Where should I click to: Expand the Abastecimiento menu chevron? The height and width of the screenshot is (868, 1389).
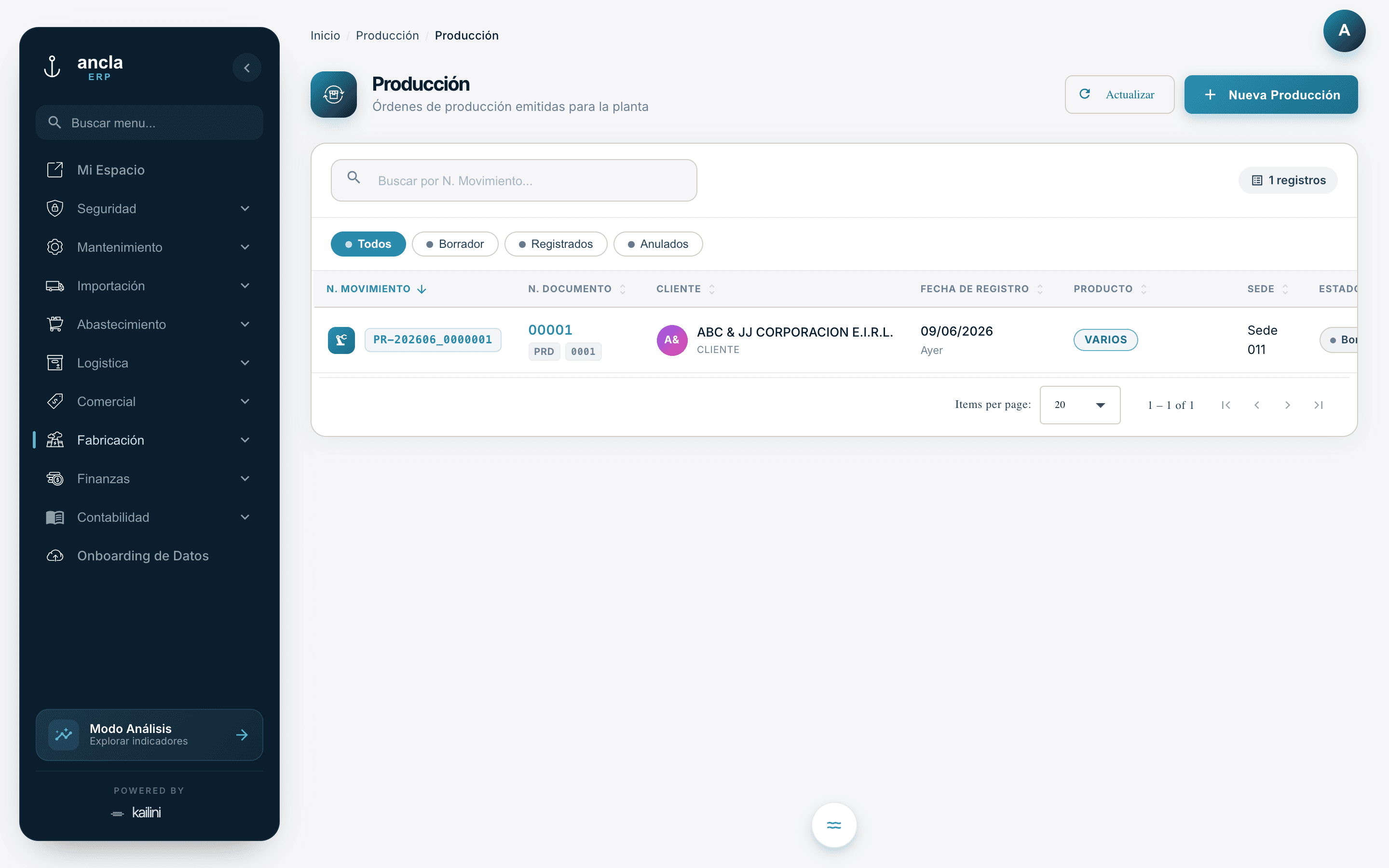tap(245, 325)
